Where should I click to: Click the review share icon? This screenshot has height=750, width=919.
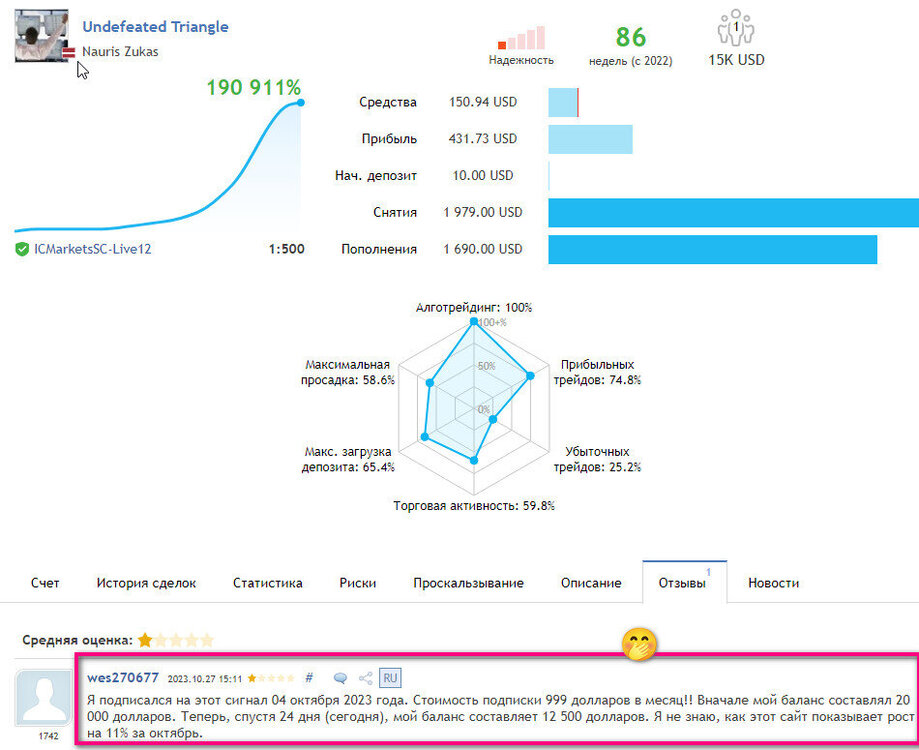coord(366,679)
